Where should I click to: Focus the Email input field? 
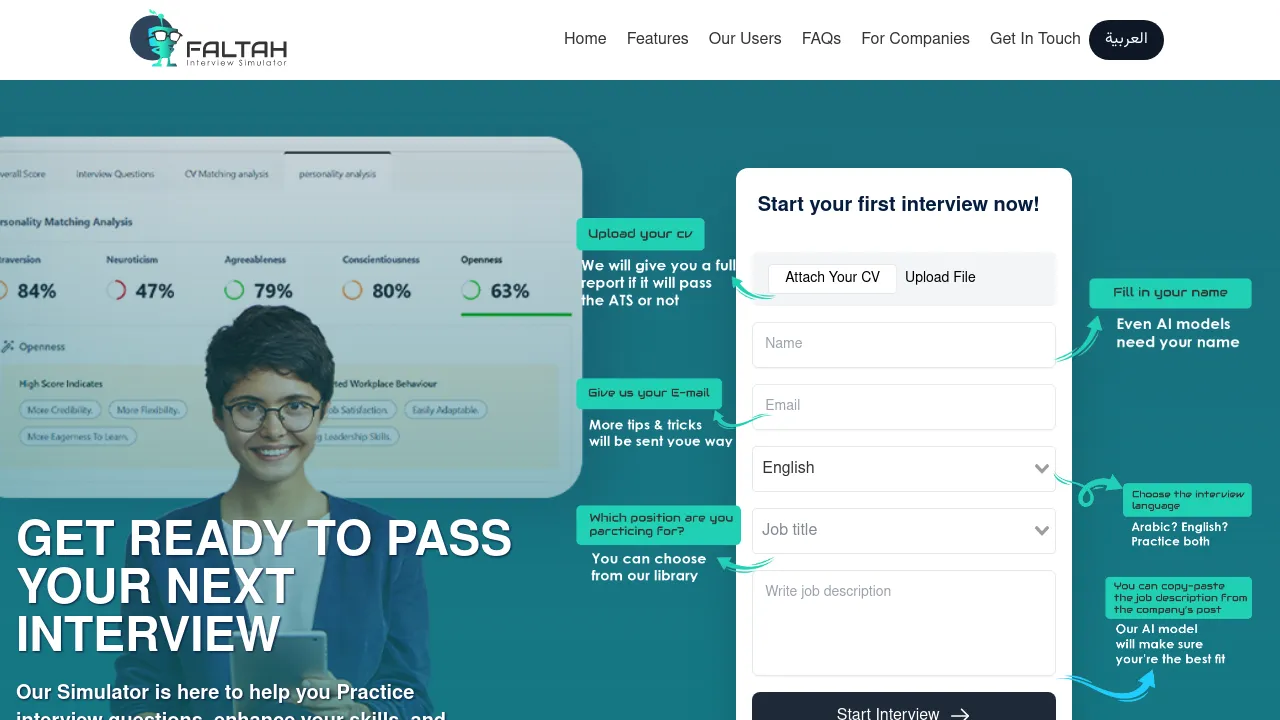(x=904, y=407)
